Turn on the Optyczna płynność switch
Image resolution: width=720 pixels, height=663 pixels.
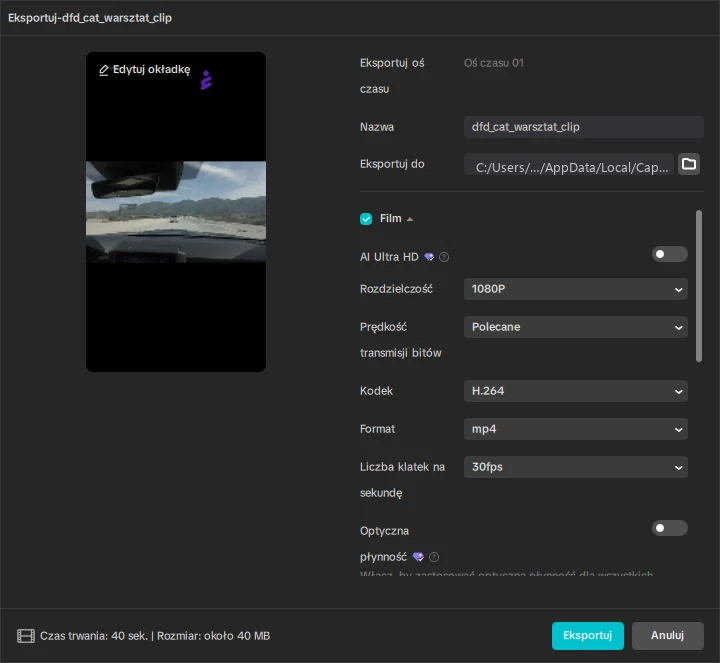pos(669,528)
